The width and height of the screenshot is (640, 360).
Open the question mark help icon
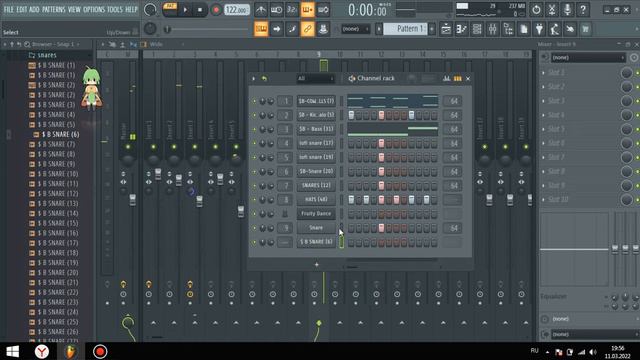[583, 10]
